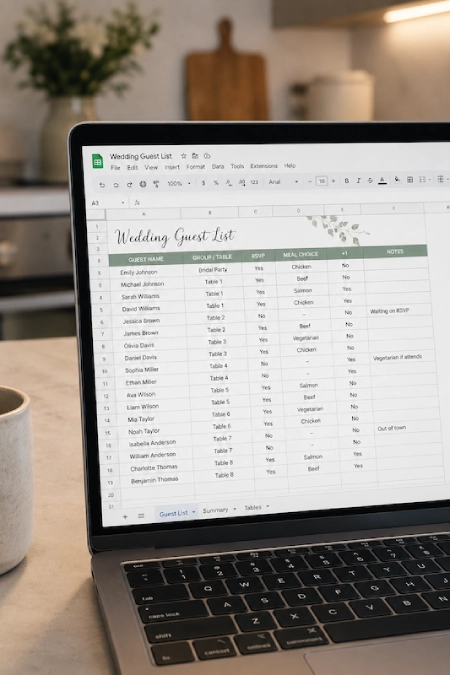
Task: Open the Borders tool
Action: 410,180
